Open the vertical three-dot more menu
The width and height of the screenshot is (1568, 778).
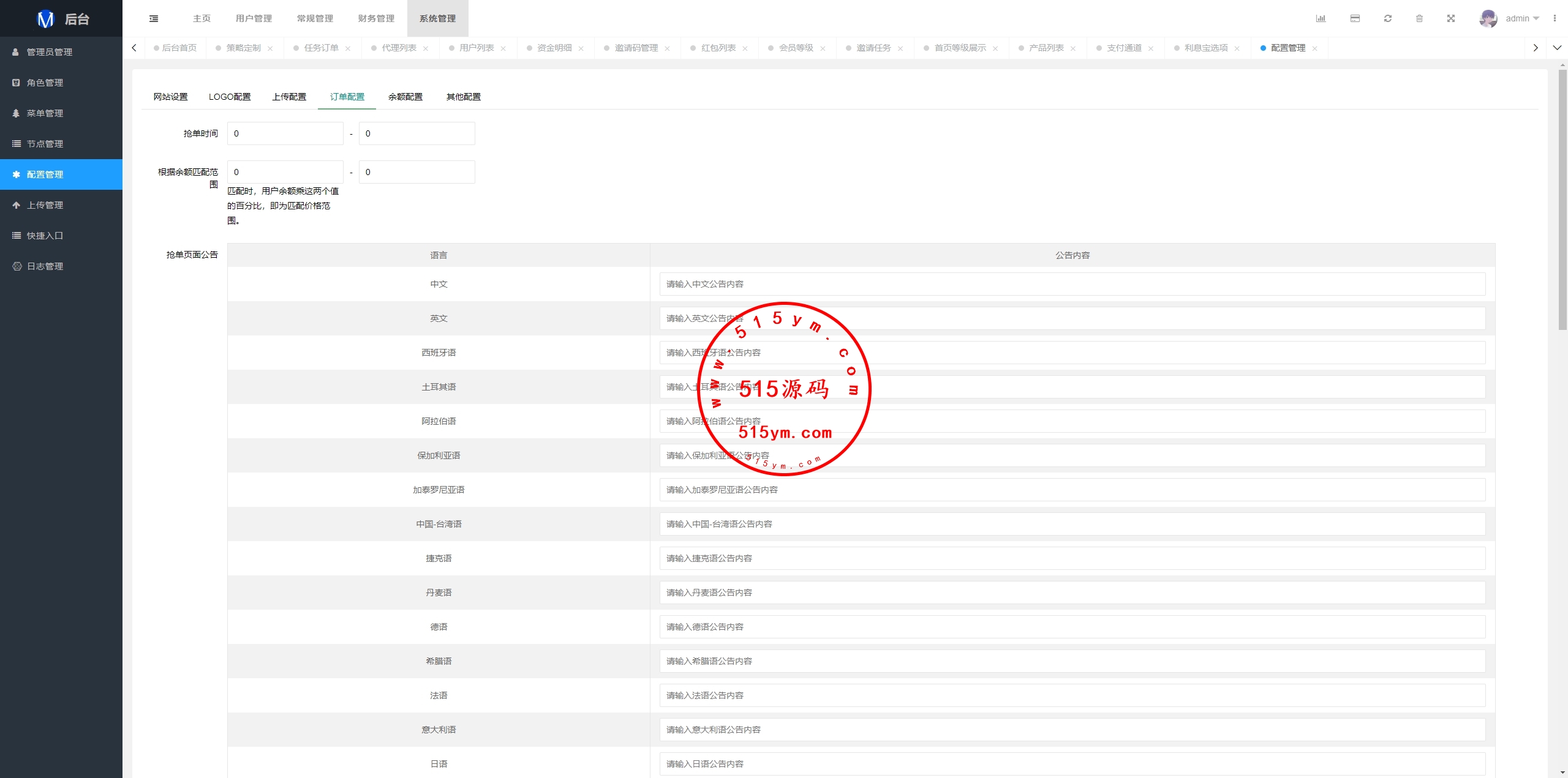click(1555, 18)
